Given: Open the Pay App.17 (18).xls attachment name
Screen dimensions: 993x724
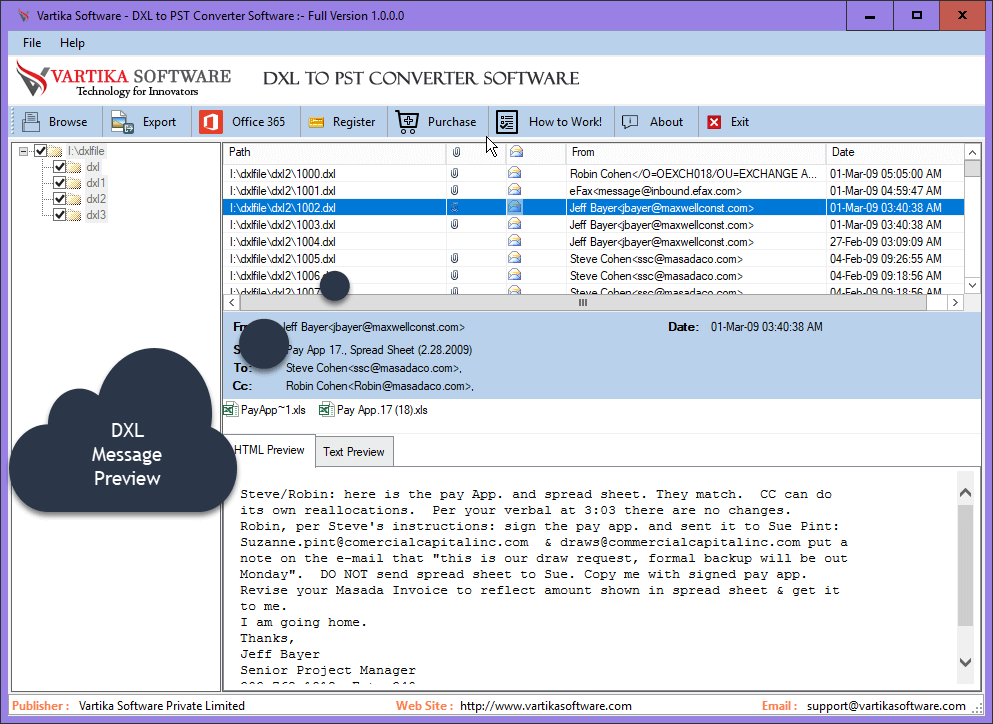Looking at the screenshot, I should [x=382, y=410].
